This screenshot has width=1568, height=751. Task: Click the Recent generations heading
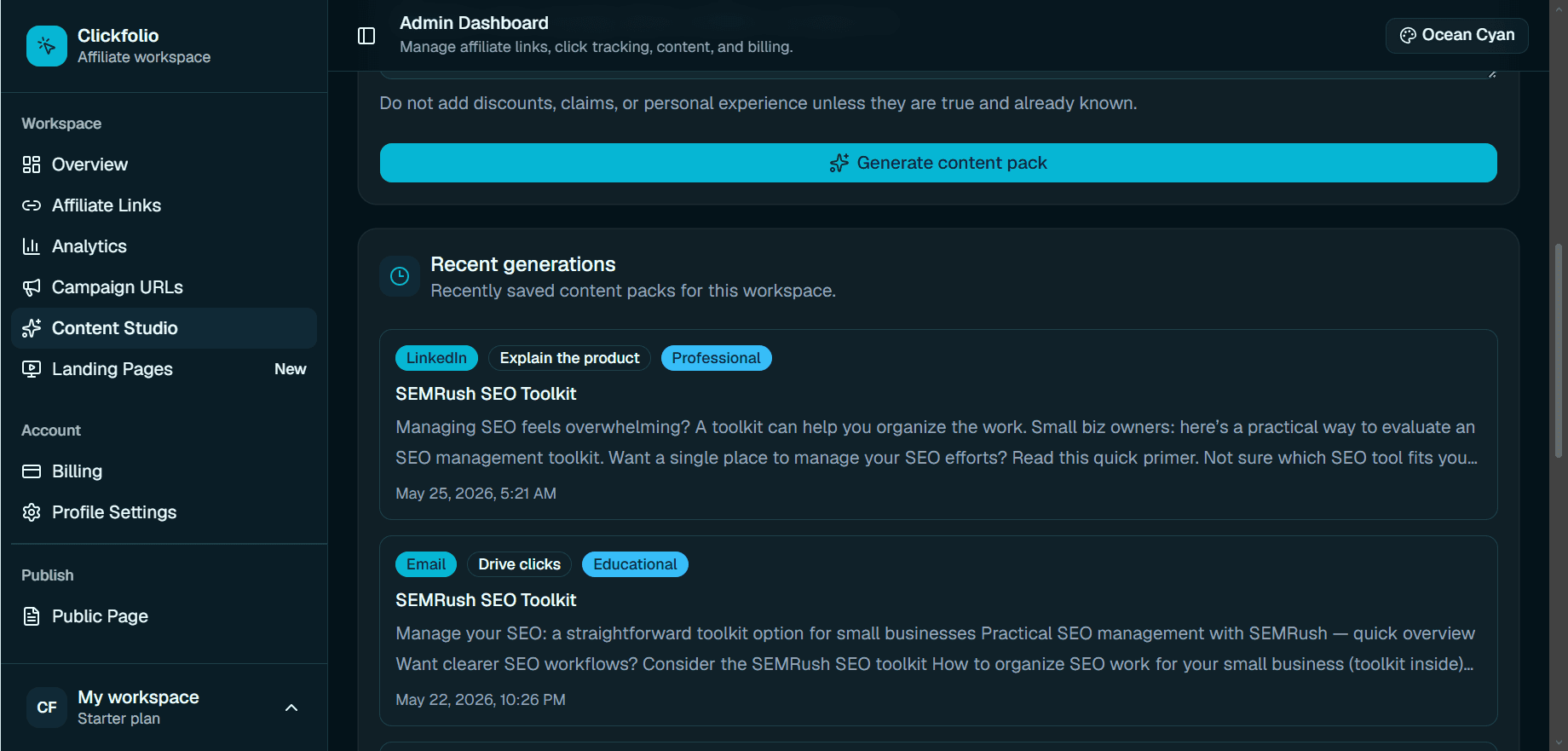point(522,264)
